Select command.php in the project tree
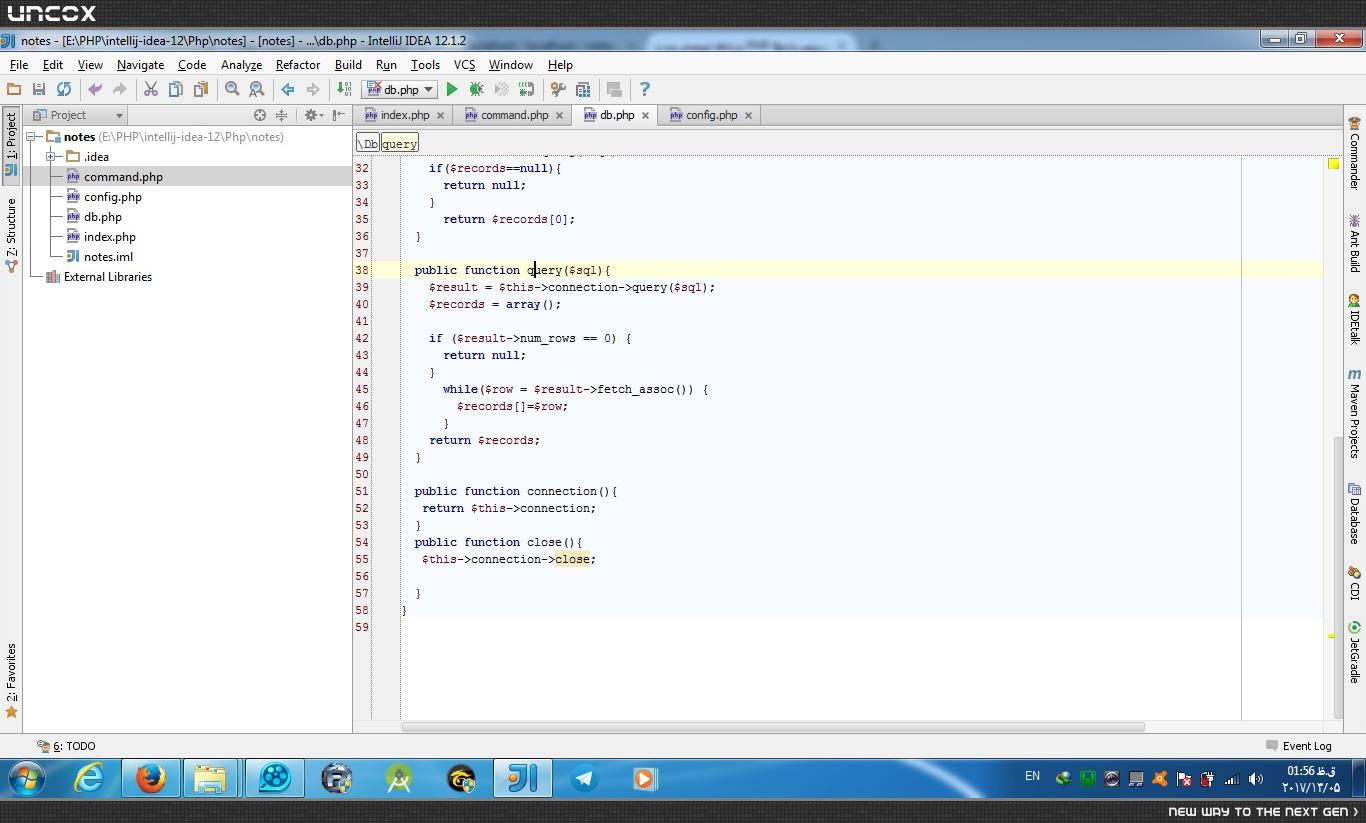Screen dimensions: 1366x823 coord(123,177)
